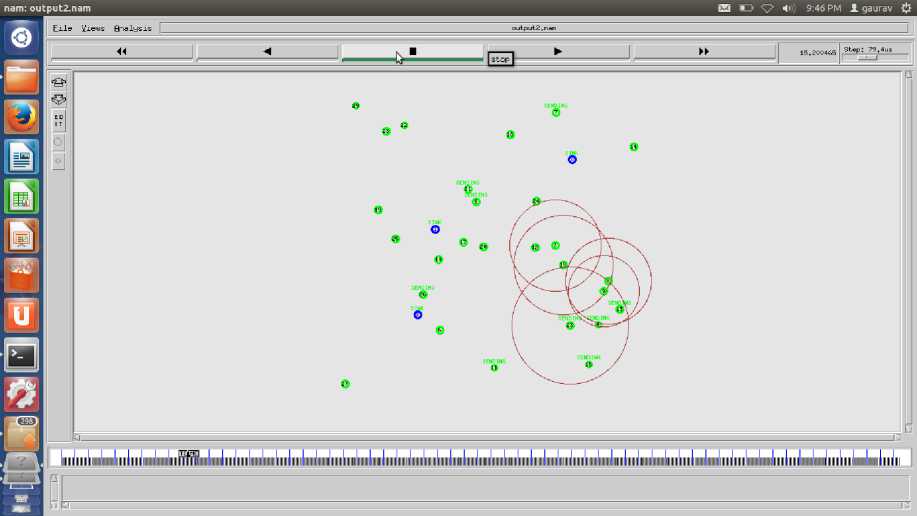This screenshot has height=516, width=917.
Task: Click the mail indicator in top panel
Action: coord(724,8)
